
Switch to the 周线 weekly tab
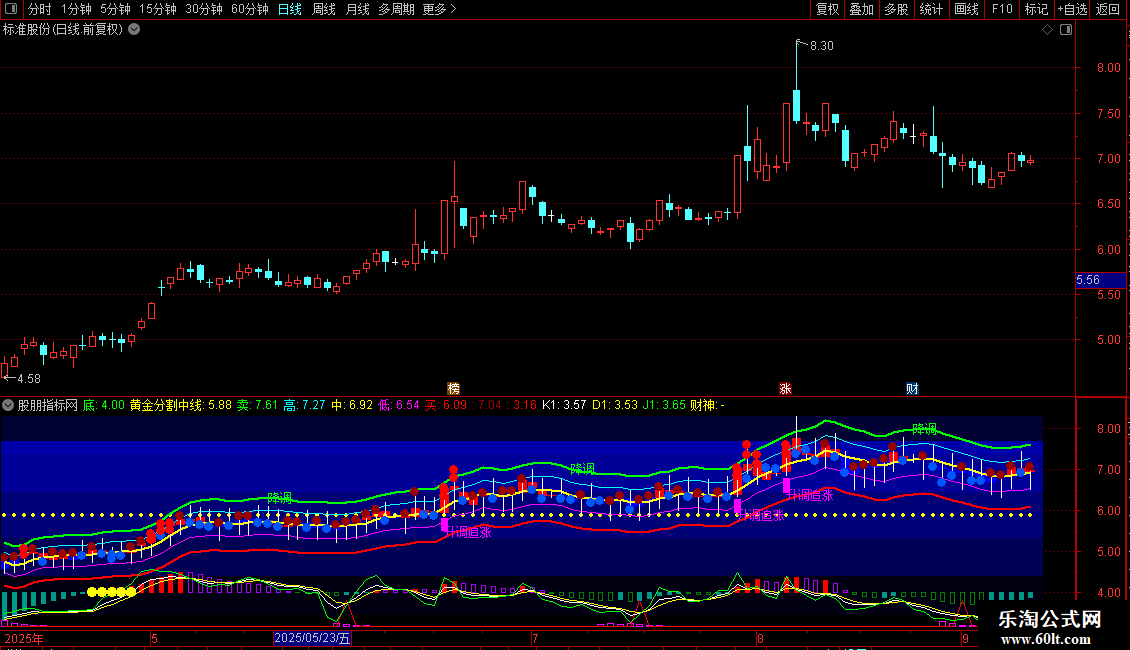[324, 9]
